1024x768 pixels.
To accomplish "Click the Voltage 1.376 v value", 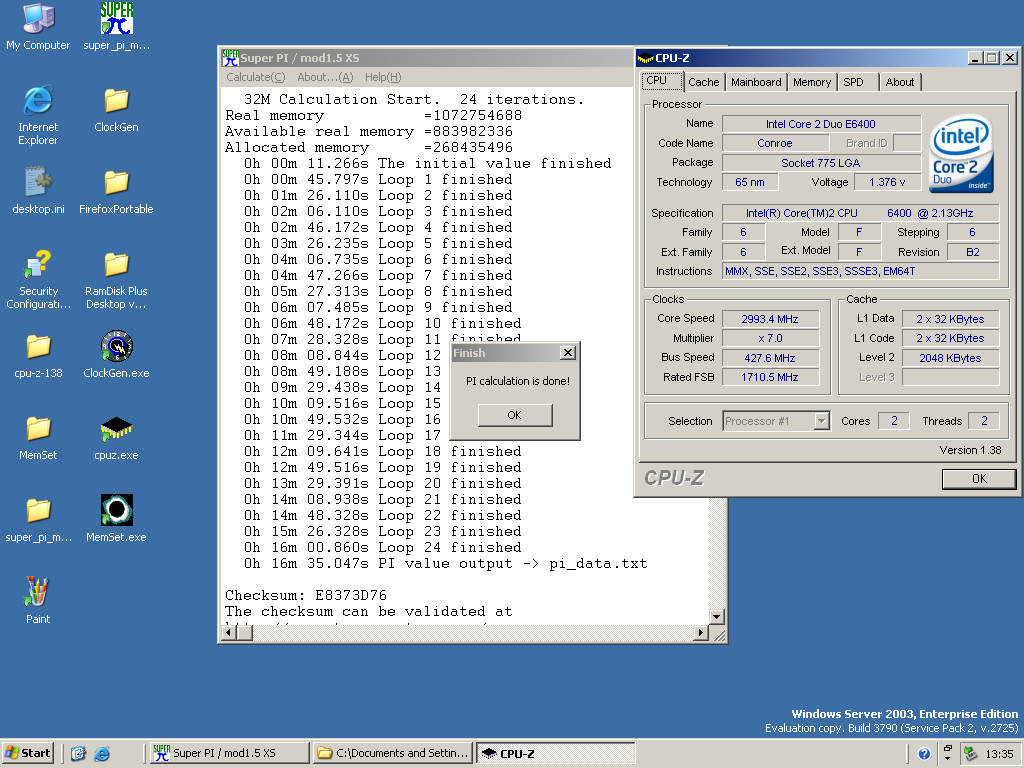I will pyautogui.click(x=887, y=182).
